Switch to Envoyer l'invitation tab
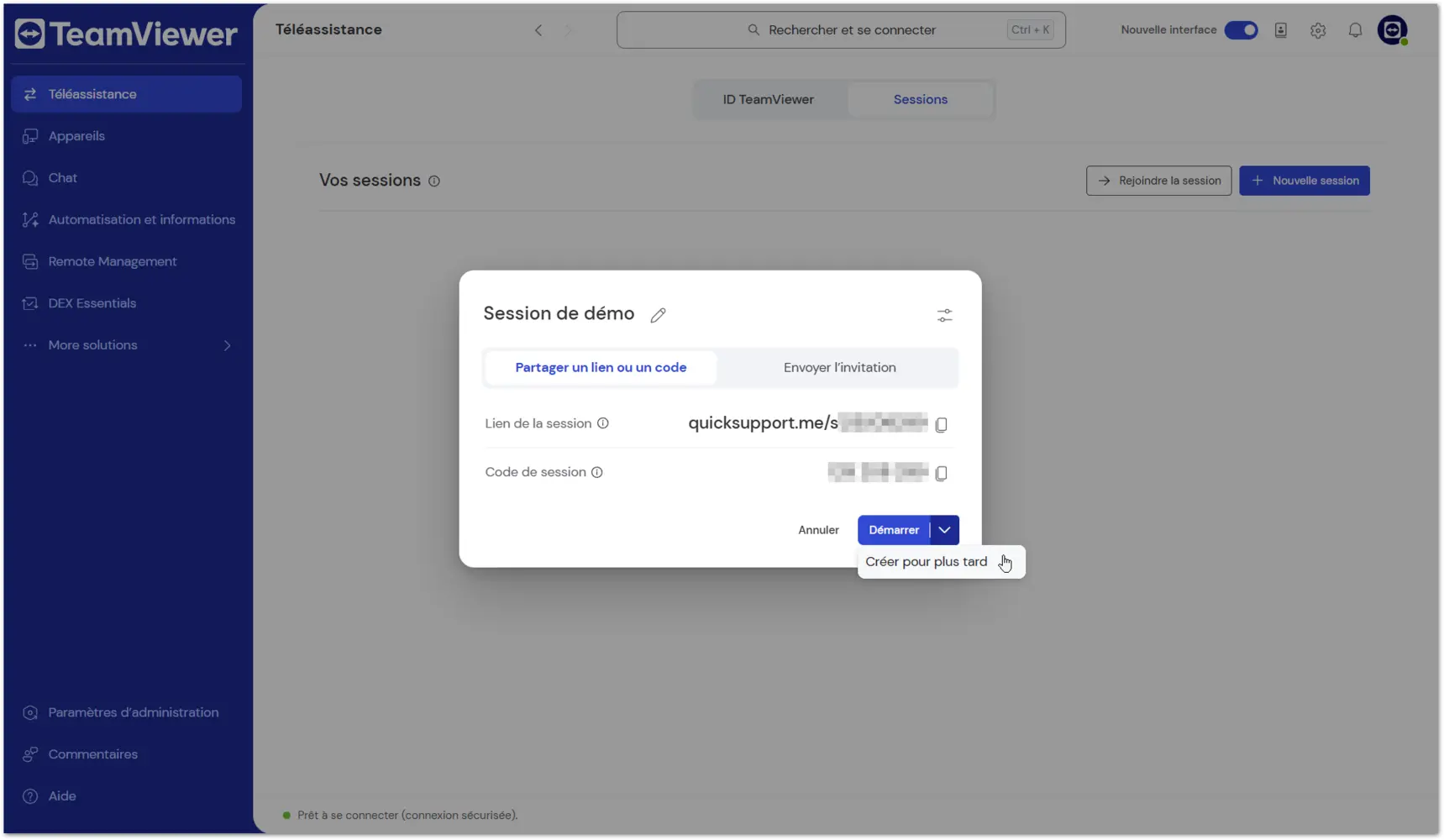This screenshot has height=840, width=1444. 839,368
